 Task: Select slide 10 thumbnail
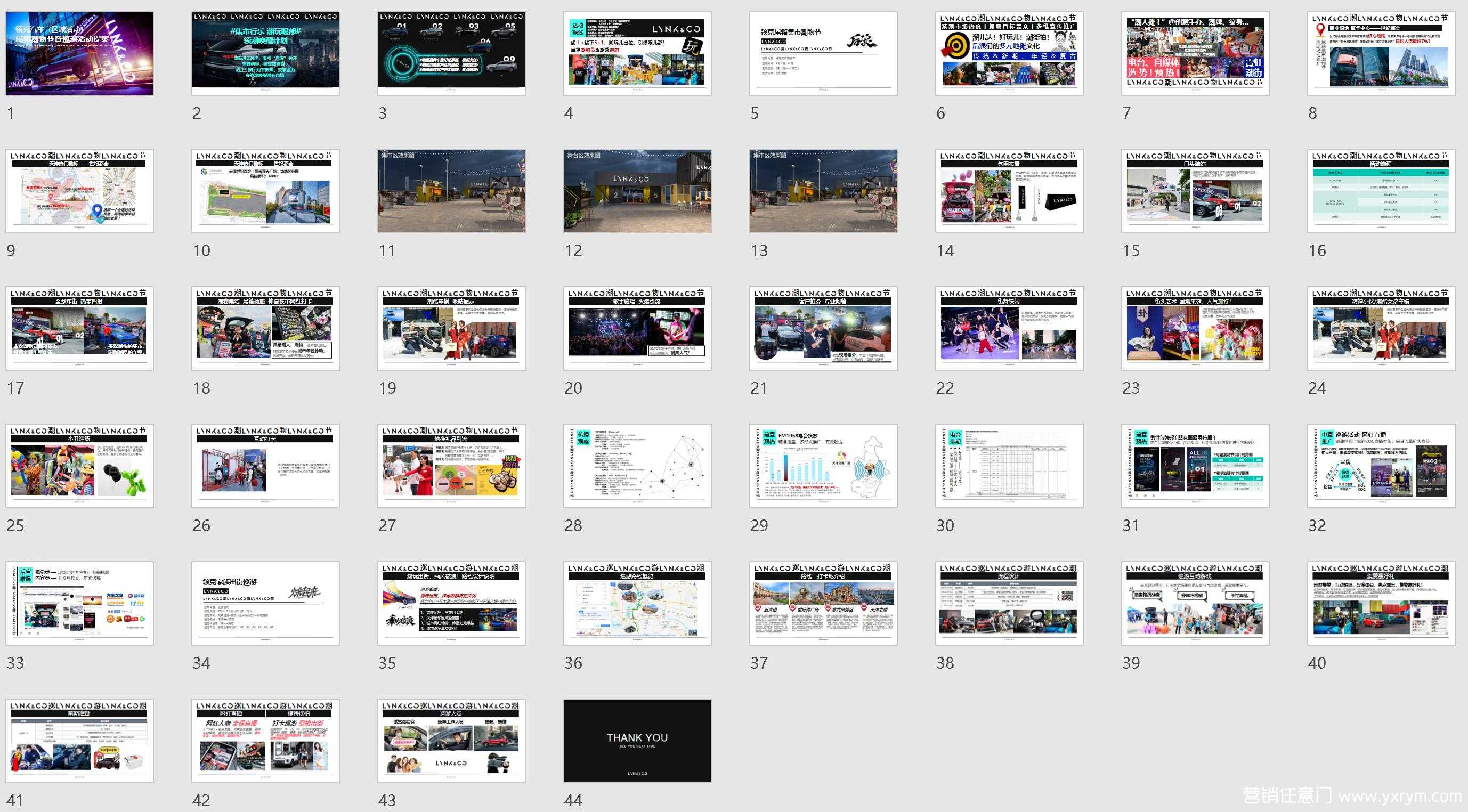(x=265, y=191)
